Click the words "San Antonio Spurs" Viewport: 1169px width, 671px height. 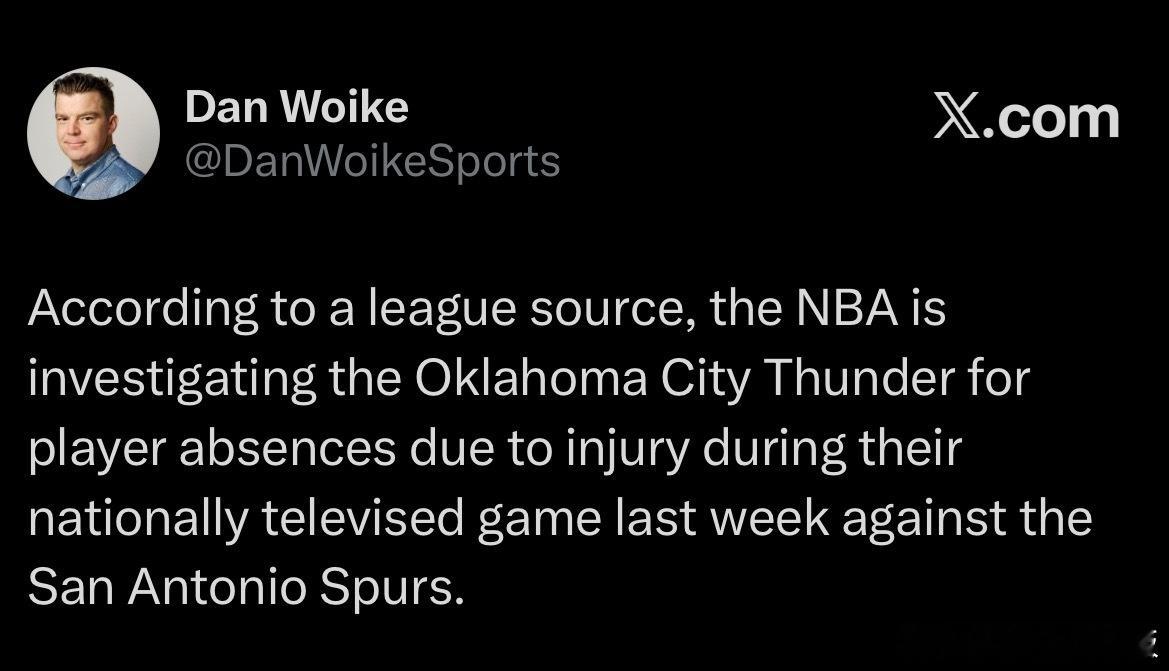click(245, 589)
